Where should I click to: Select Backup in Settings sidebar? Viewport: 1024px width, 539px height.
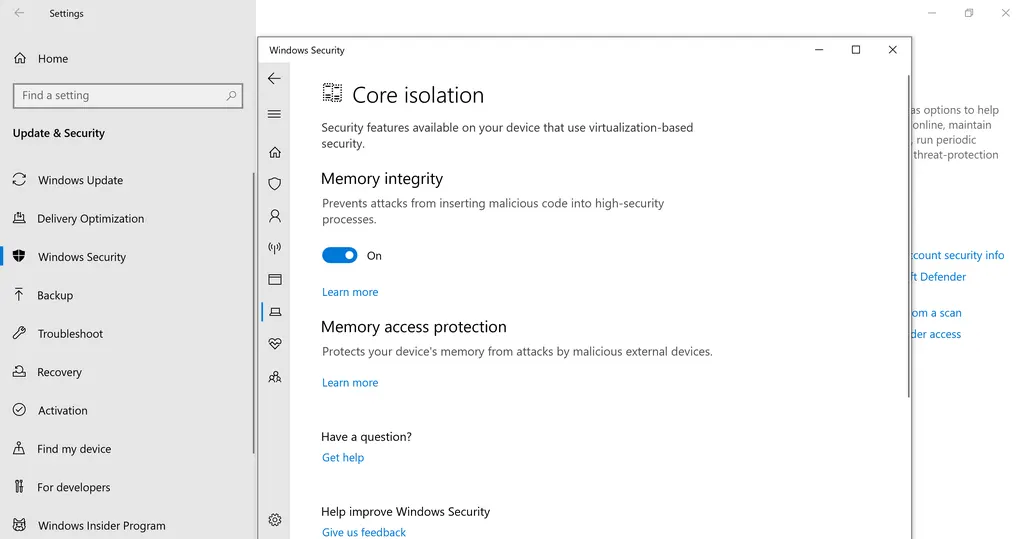pyautogui.click(x=55, y=295)
